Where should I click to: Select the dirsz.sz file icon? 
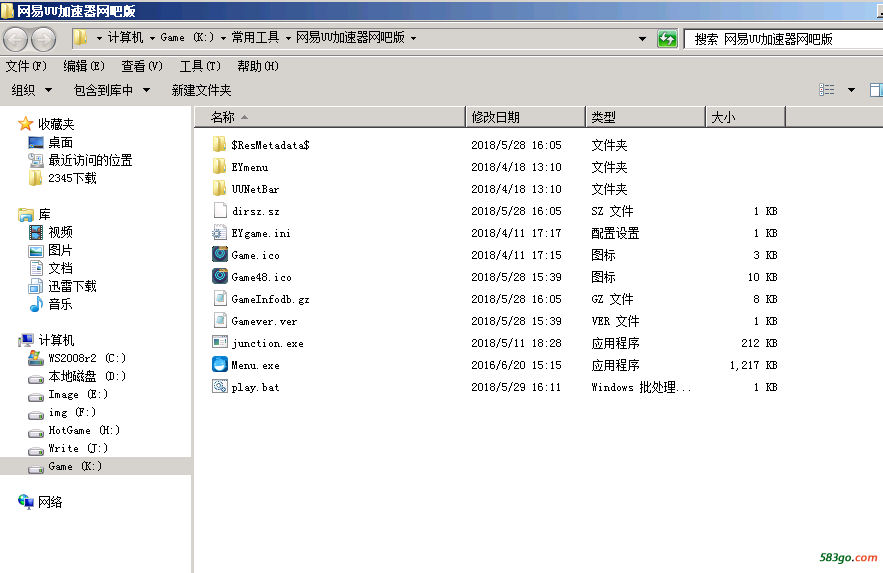tap(220, 211)
